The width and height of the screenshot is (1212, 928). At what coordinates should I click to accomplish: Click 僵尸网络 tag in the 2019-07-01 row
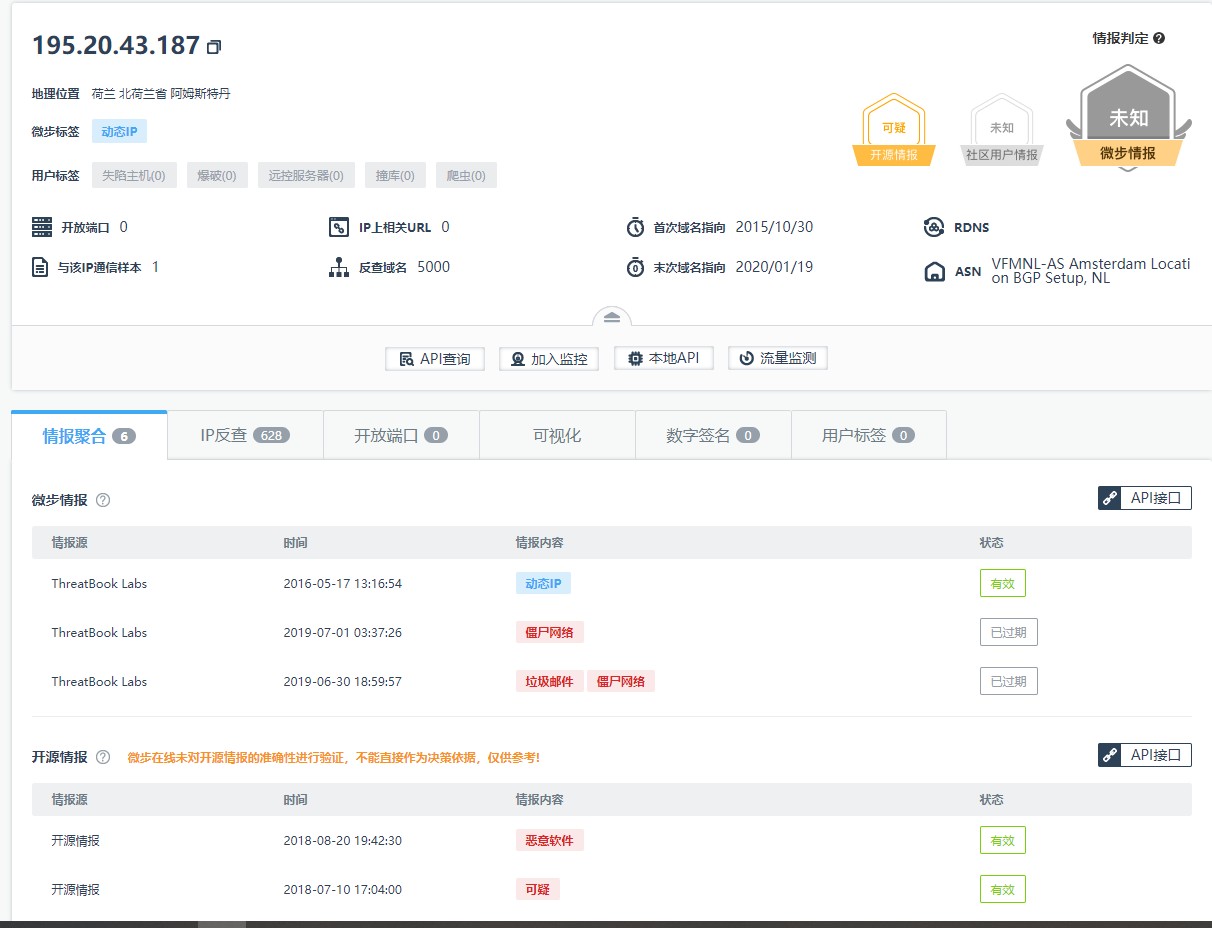click(550, 632)
